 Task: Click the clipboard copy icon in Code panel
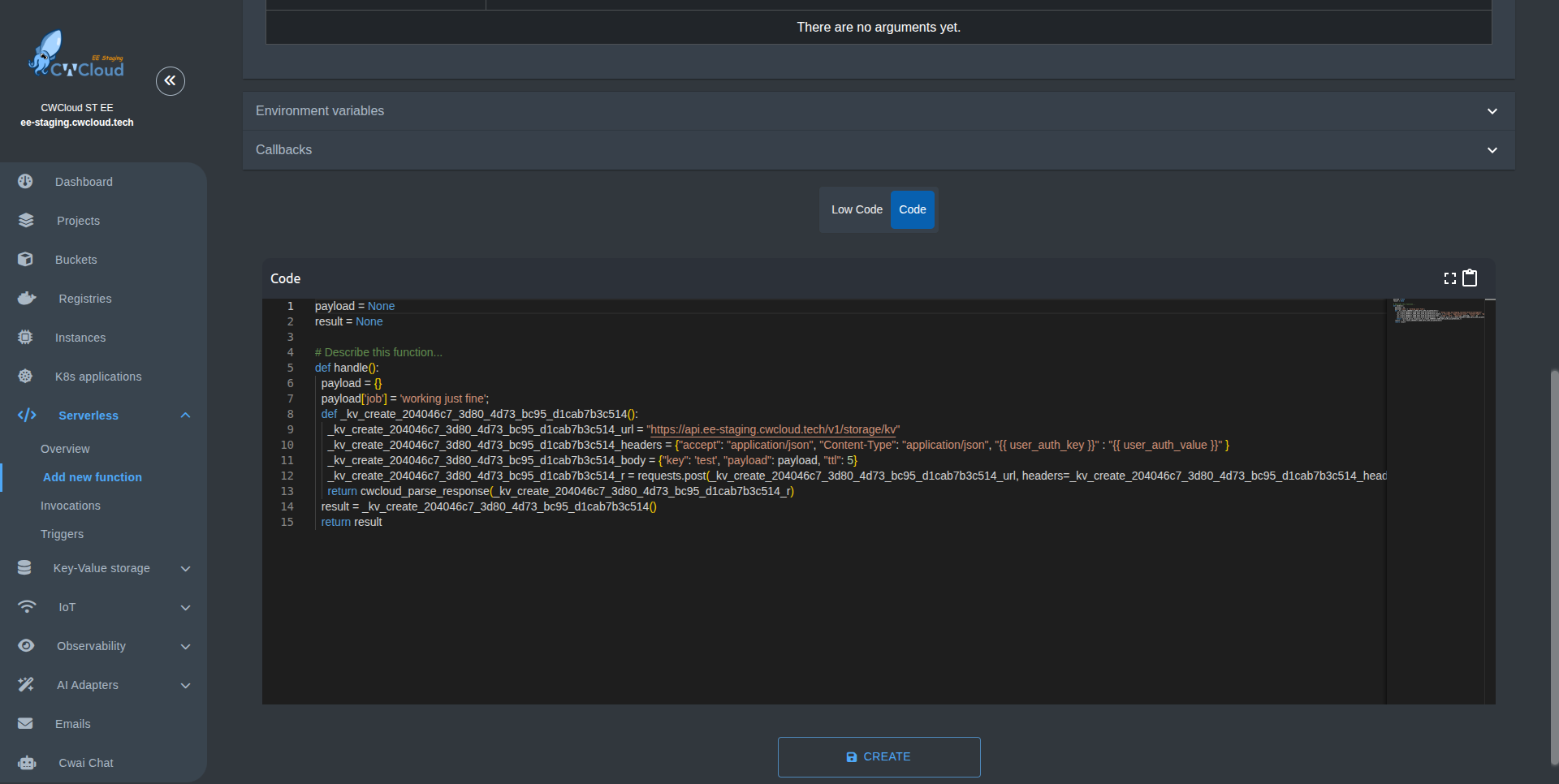1470,278
